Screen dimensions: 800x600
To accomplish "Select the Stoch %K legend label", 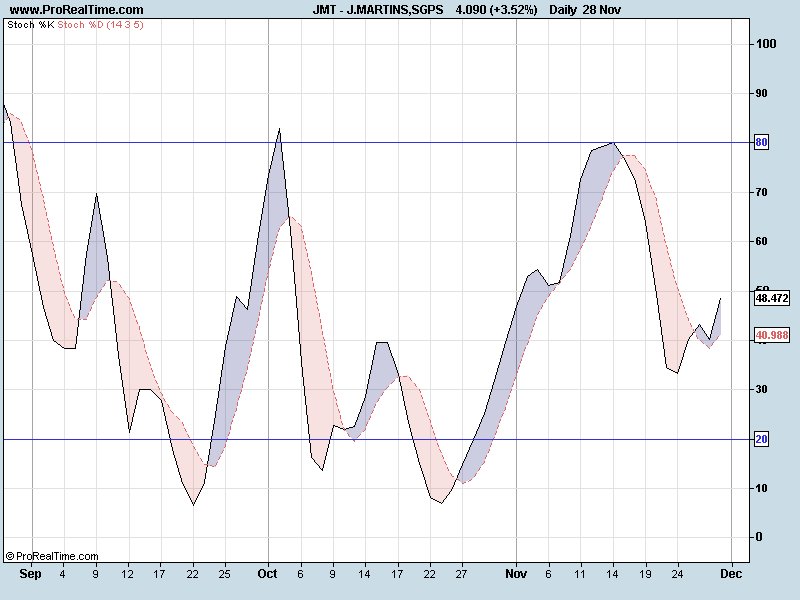I will [x=31, y=24].
